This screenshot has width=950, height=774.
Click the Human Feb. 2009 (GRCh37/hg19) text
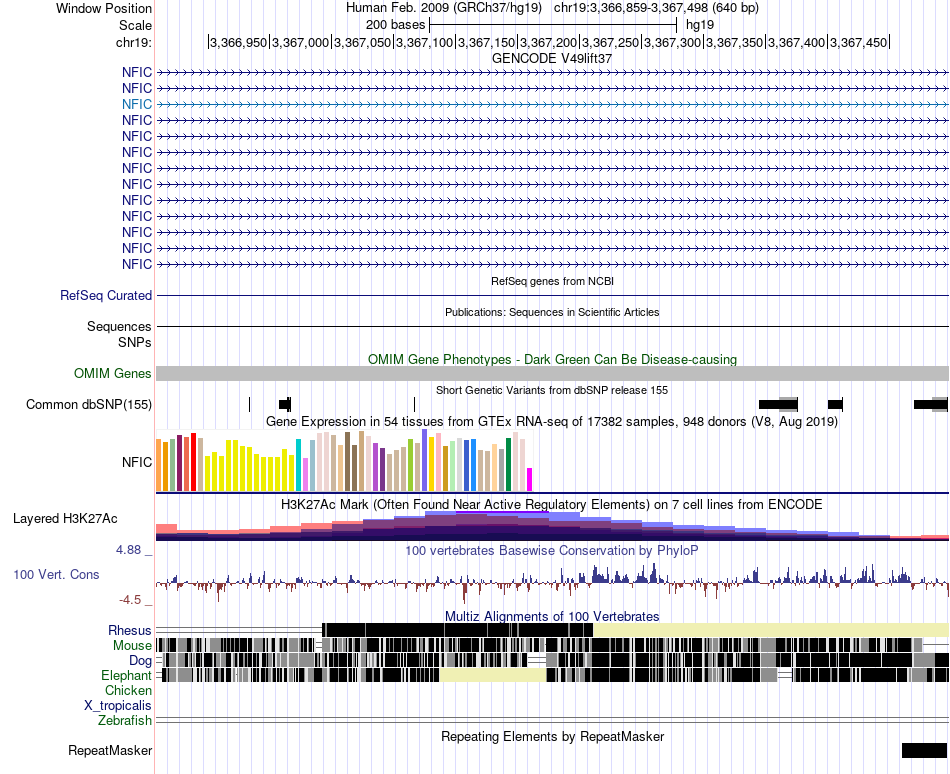(x=443, y=8)
